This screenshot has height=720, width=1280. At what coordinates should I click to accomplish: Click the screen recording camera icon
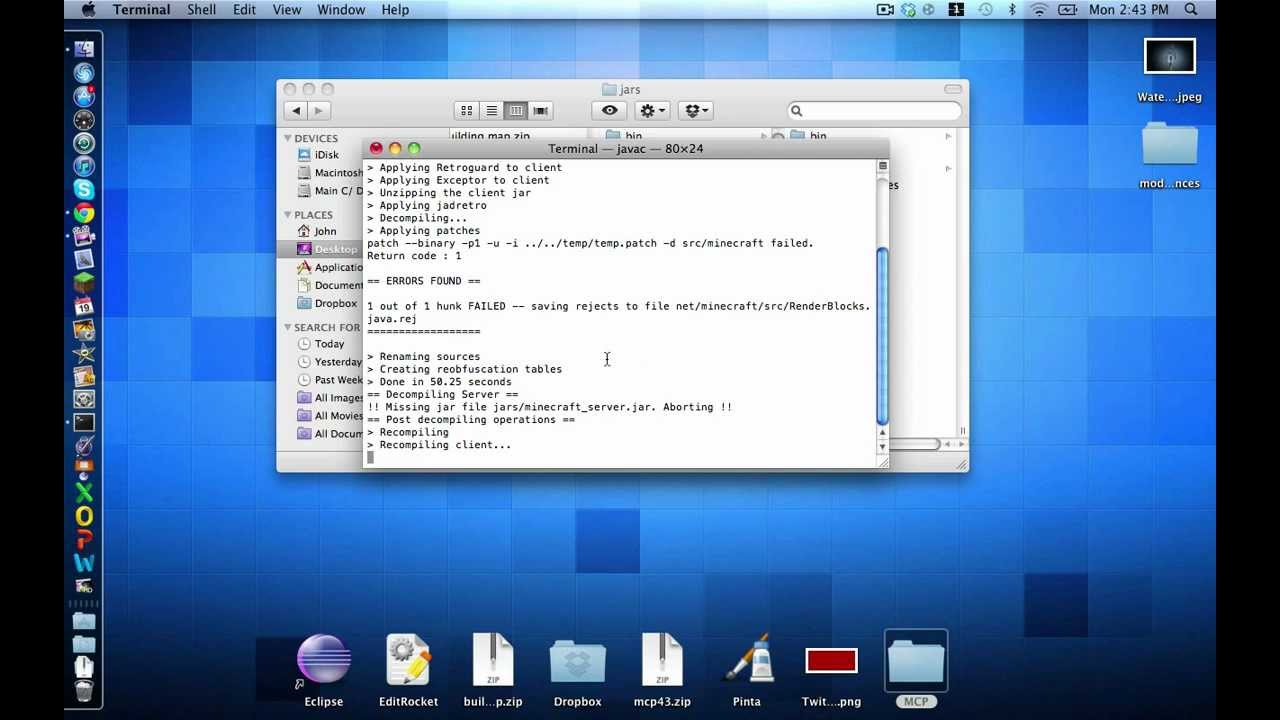click(885, 10)
